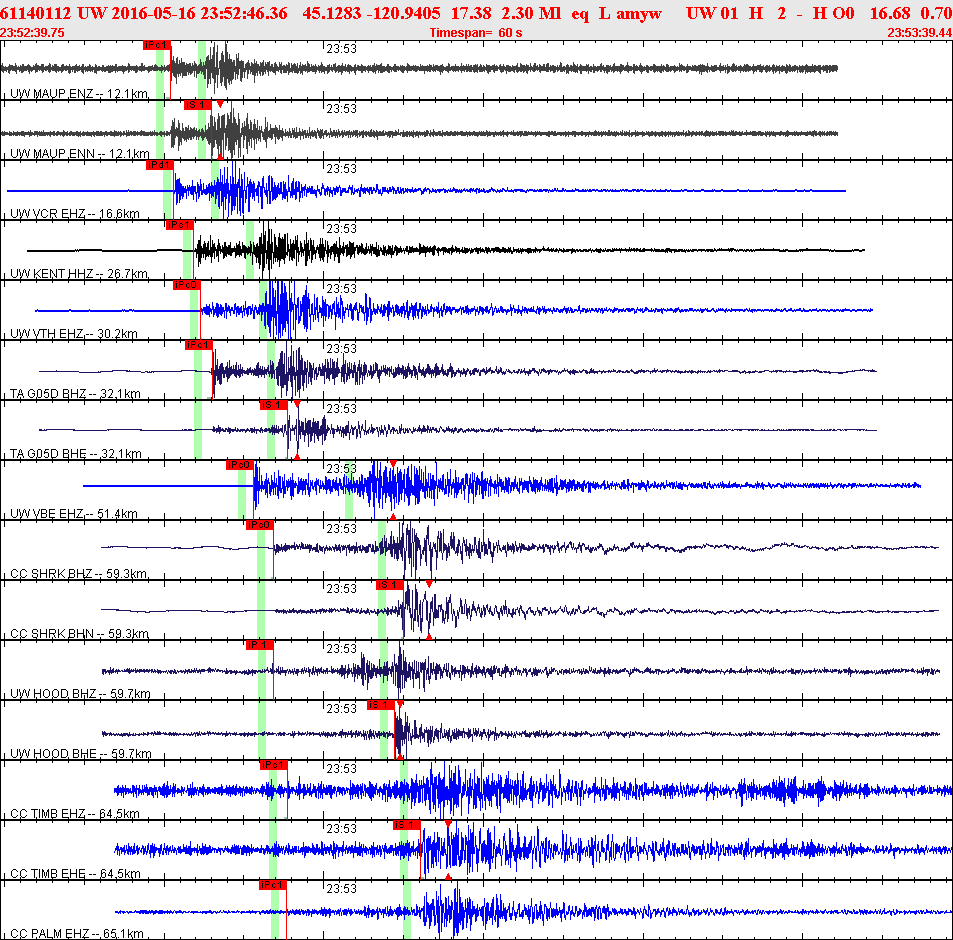Click the iPc0 pick flag on VBE EHZ trace
This screenshot has width=953, height=940.
point(239,465)
